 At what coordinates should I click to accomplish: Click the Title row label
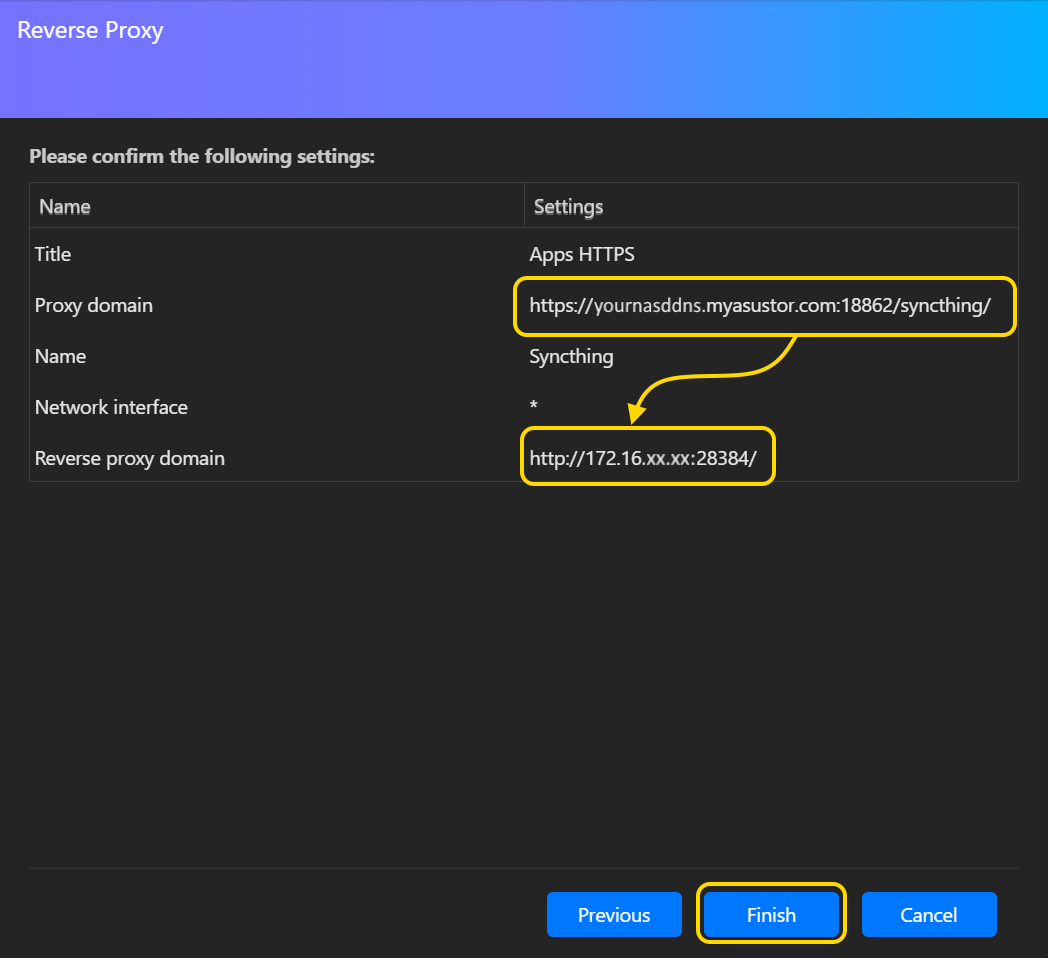[53, 254]
